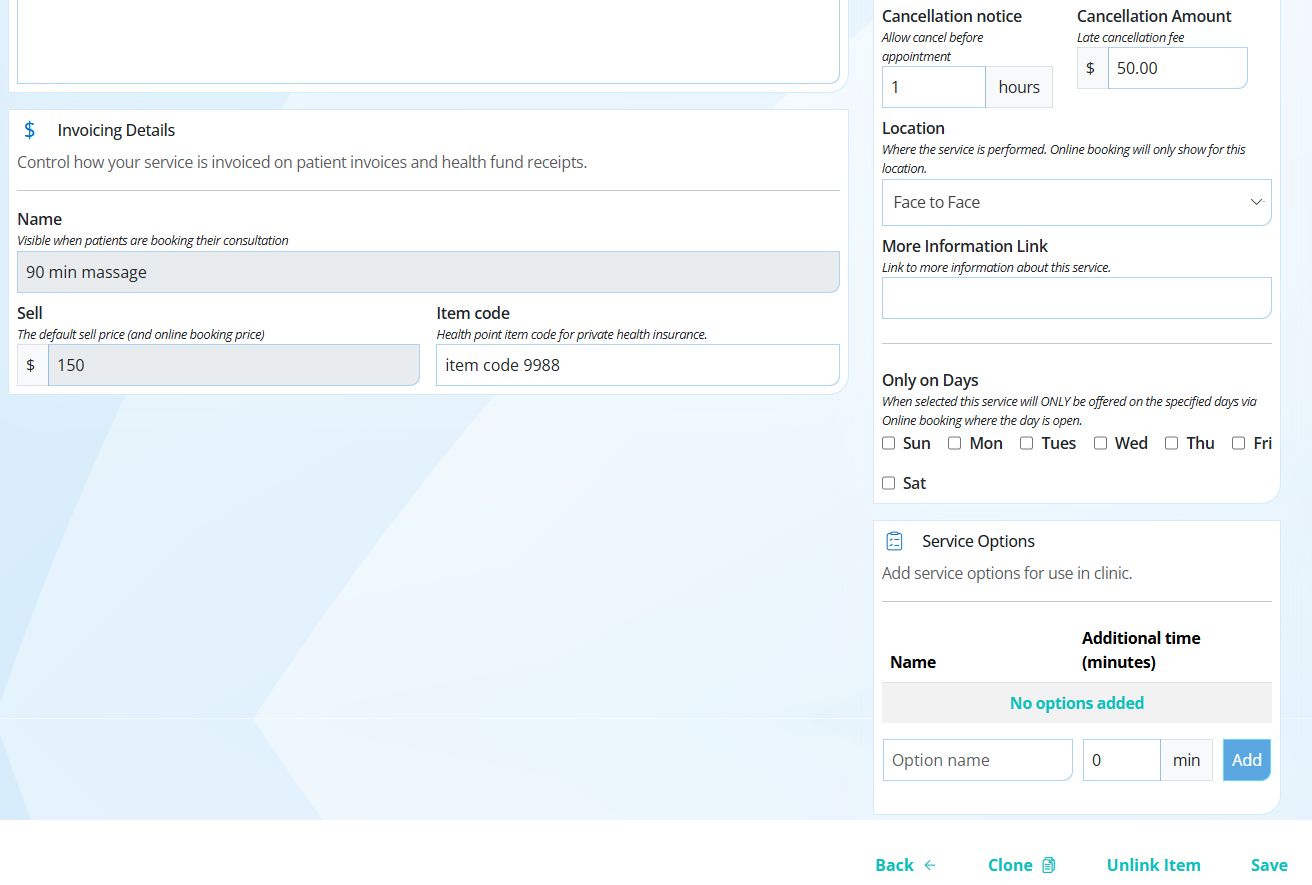Viewport: 1312px width, 885px height.
Task: Focus the More Information Link field
Action: [x=1077, y=298]
